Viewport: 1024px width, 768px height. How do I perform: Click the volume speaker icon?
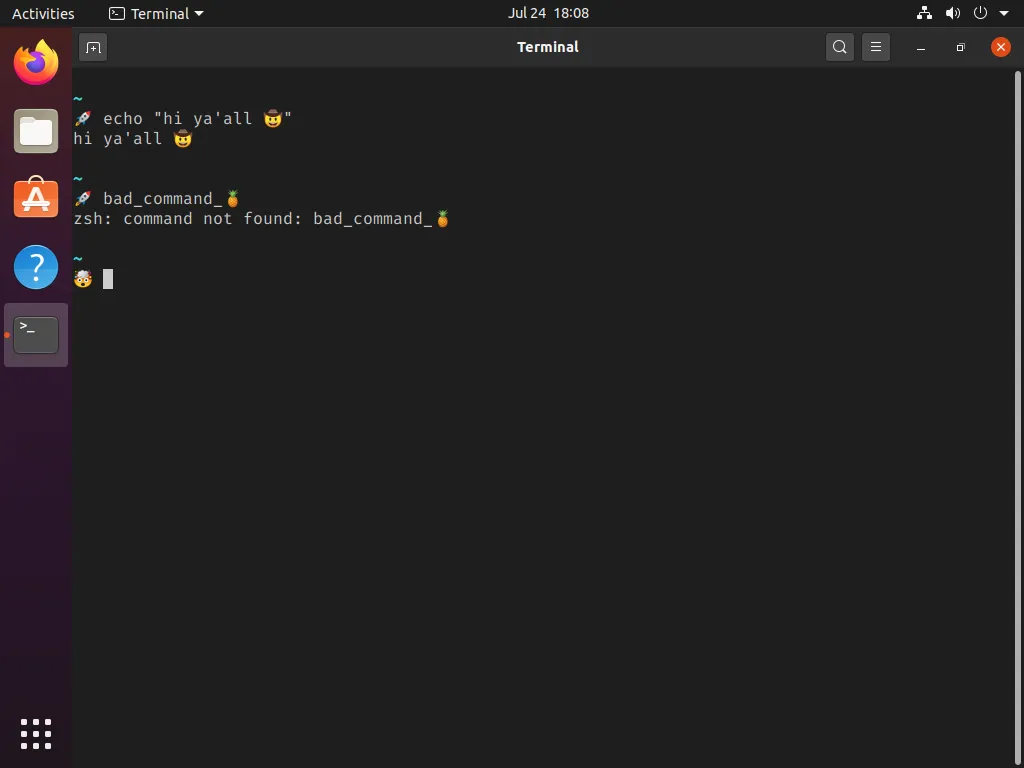coord(952,14)
